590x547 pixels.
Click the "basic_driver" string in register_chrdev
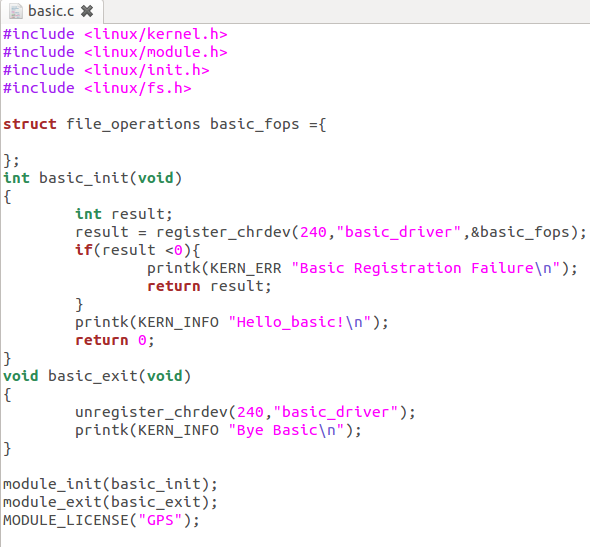(x=399, y=232)
